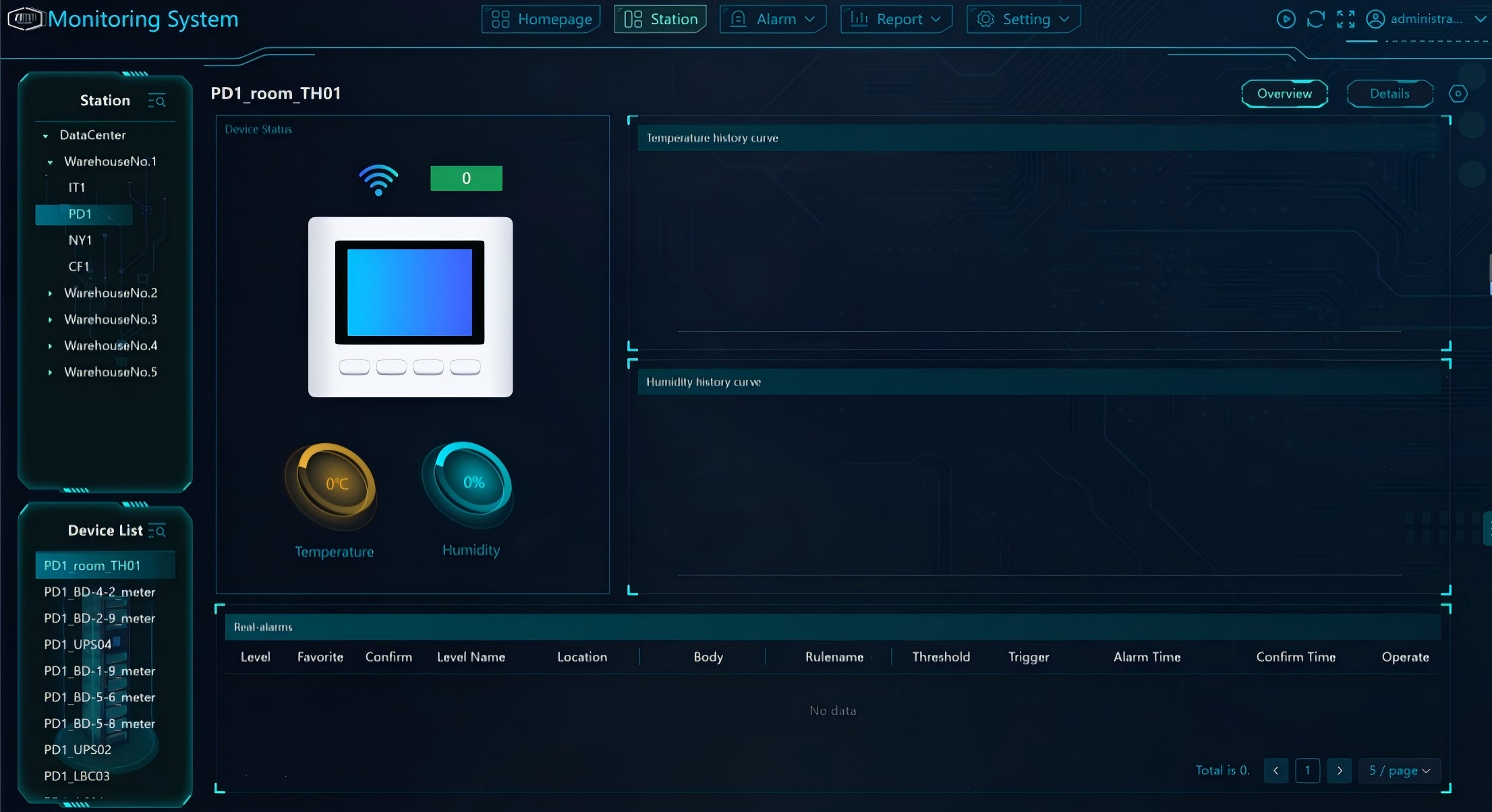Screen dimensions: 1492x812
Task: Click the Favorite column header
Action: point(320,657)
